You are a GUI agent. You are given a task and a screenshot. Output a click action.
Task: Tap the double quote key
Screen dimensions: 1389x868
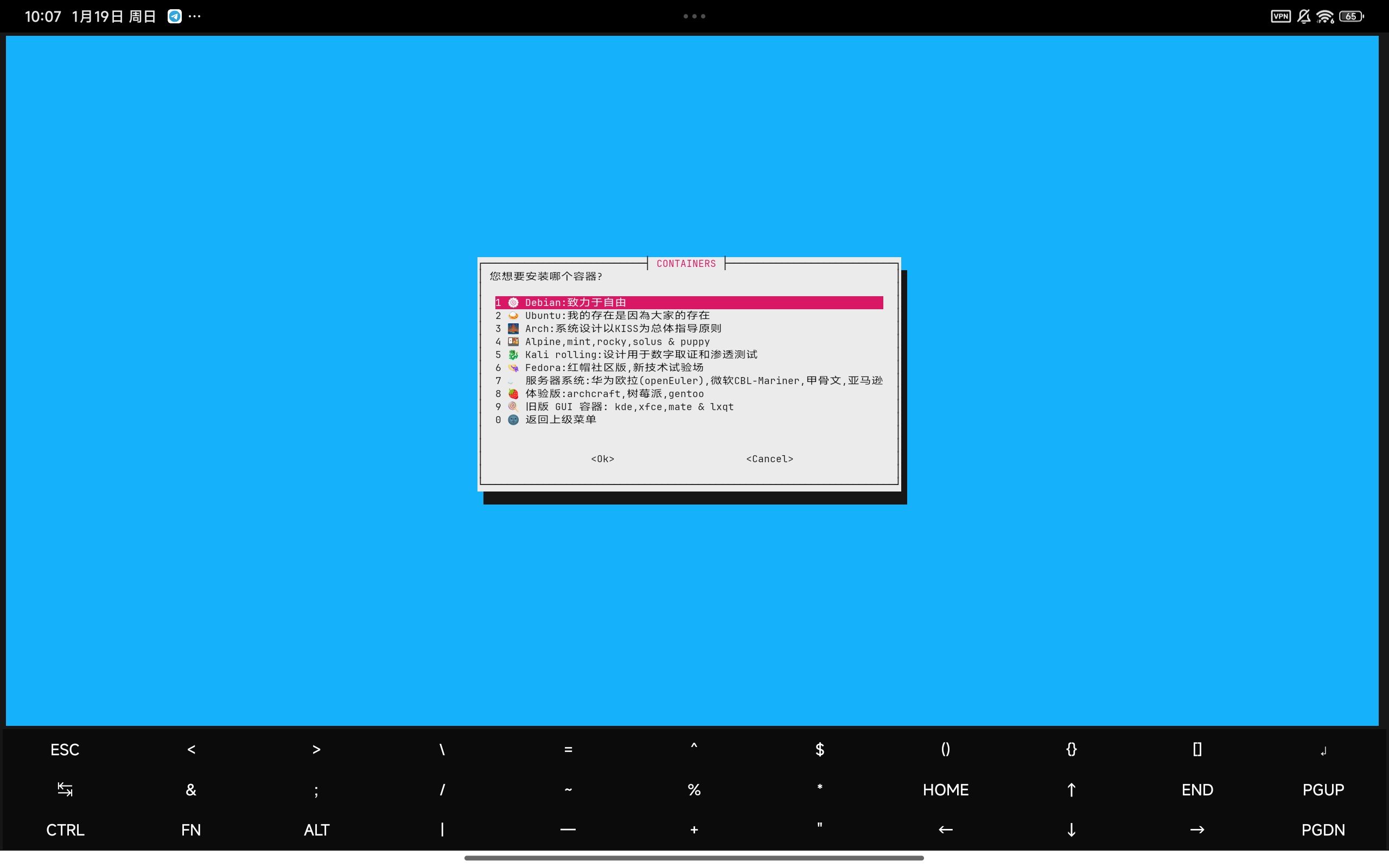click(820, 826)
